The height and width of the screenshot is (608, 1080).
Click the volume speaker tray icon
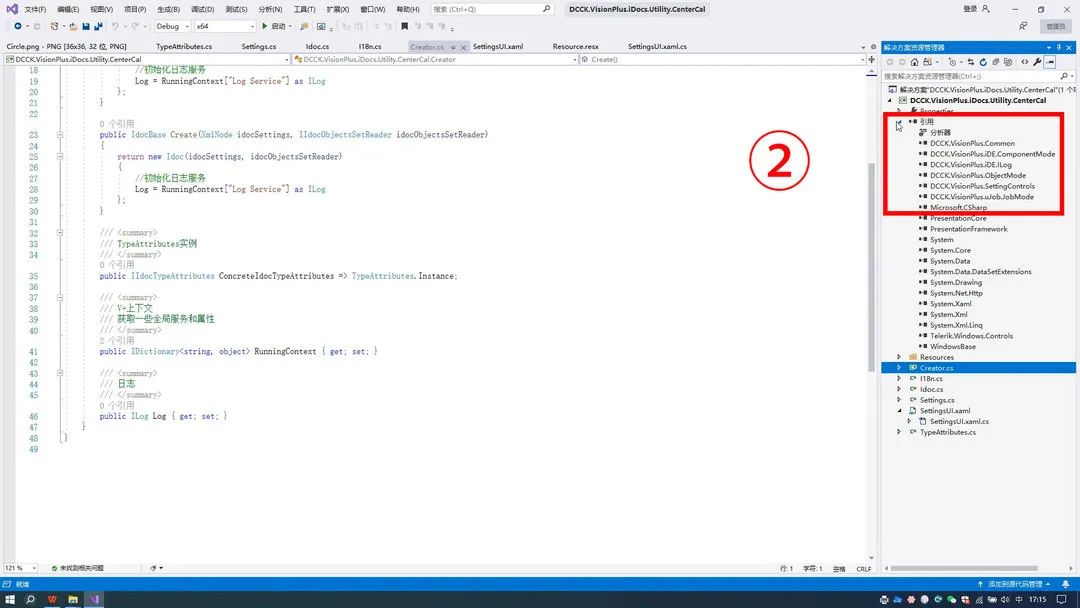pyautogui.click(x=1005, y=599)
